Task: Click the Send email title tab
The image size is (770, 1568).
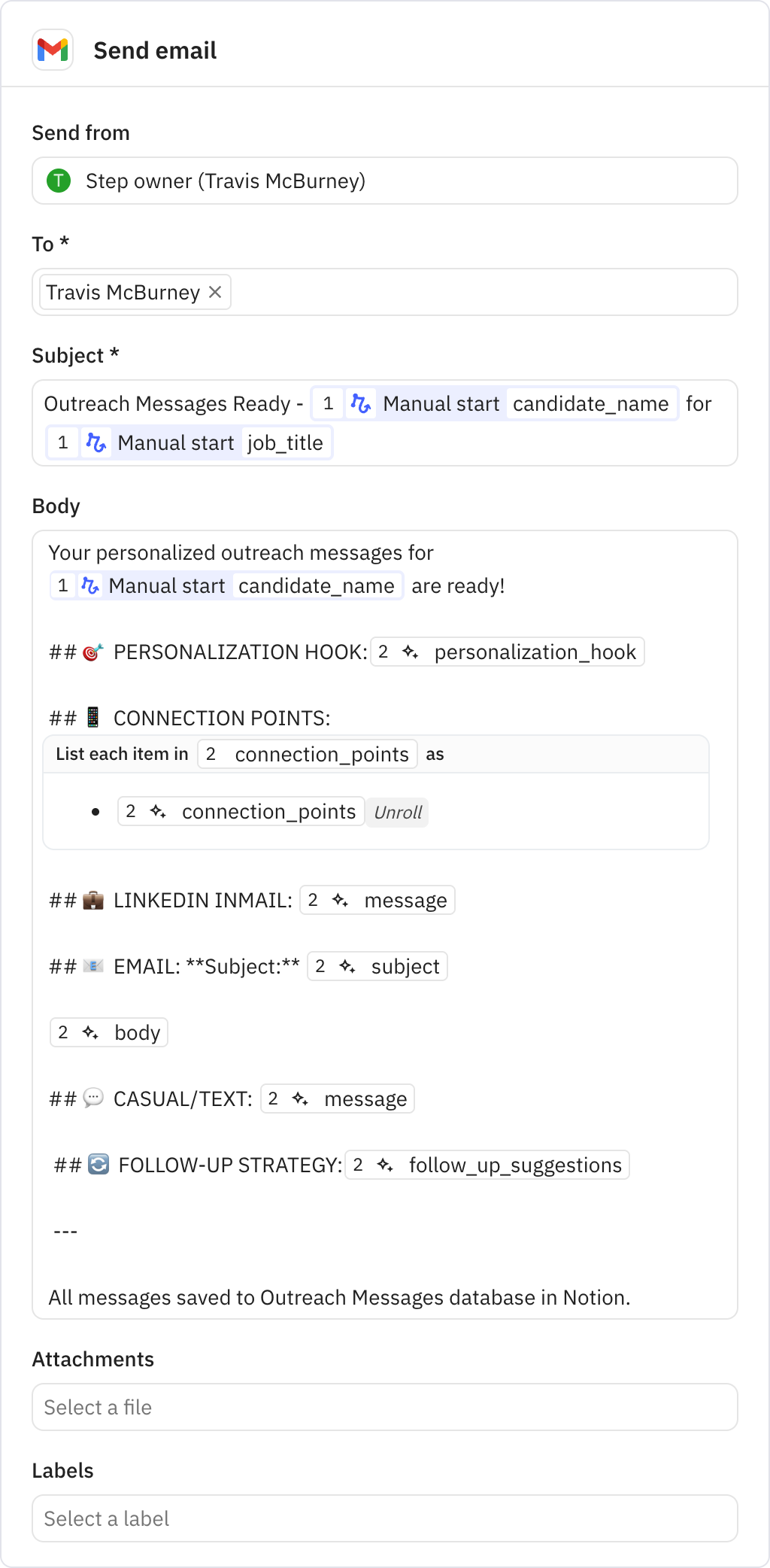Action: 154,50
